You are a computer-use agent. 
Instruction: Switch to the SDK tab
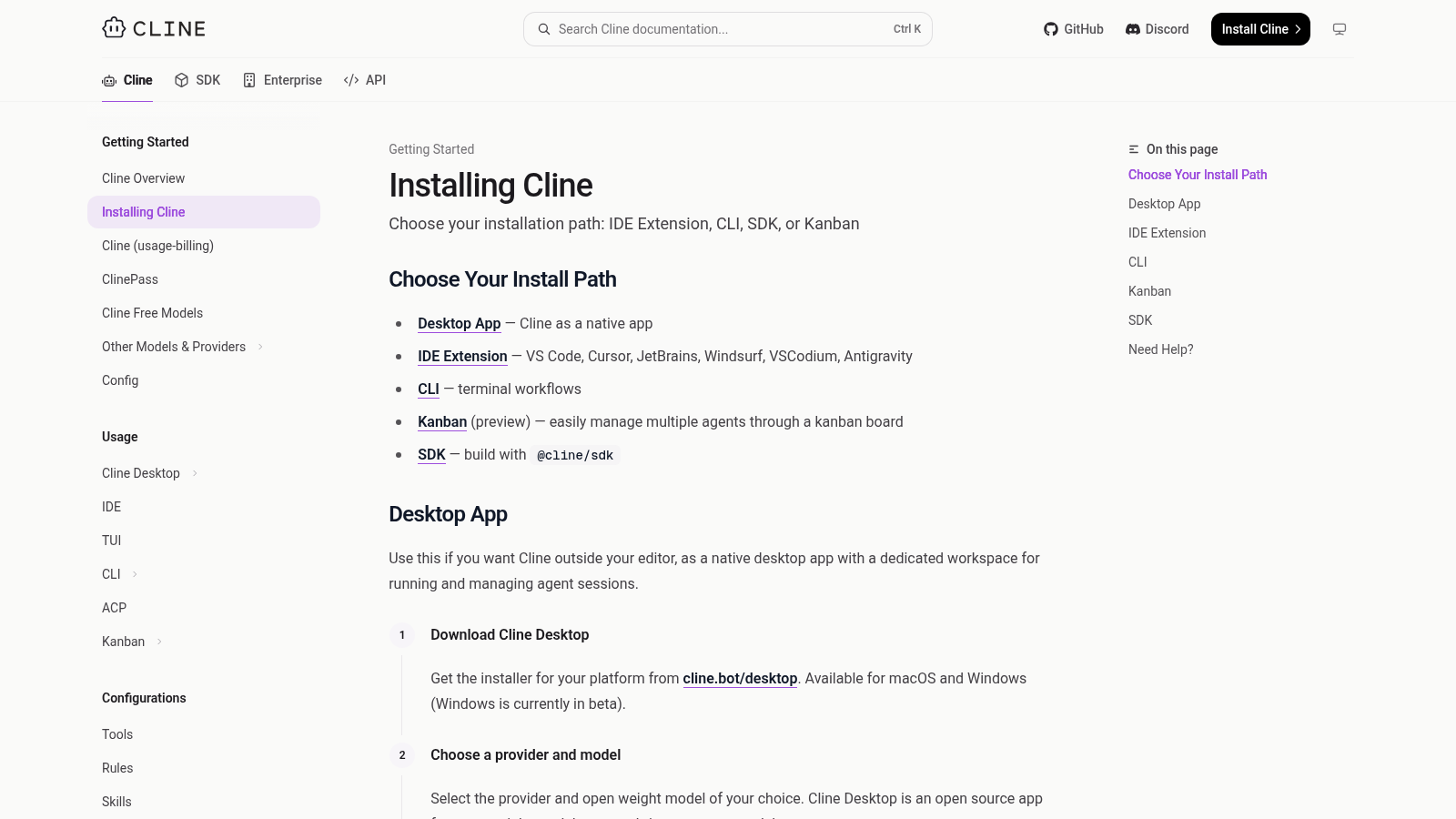pyautogui.click(x=197, y=80)
